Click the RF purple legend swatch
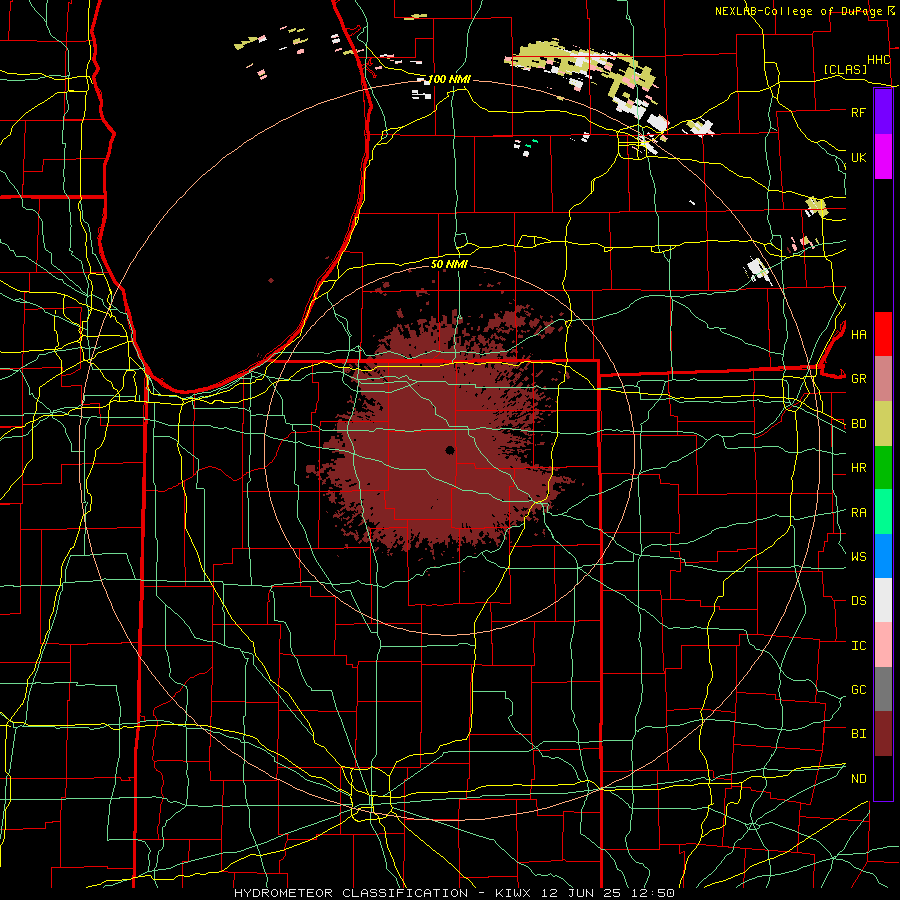 click(883, 112)
